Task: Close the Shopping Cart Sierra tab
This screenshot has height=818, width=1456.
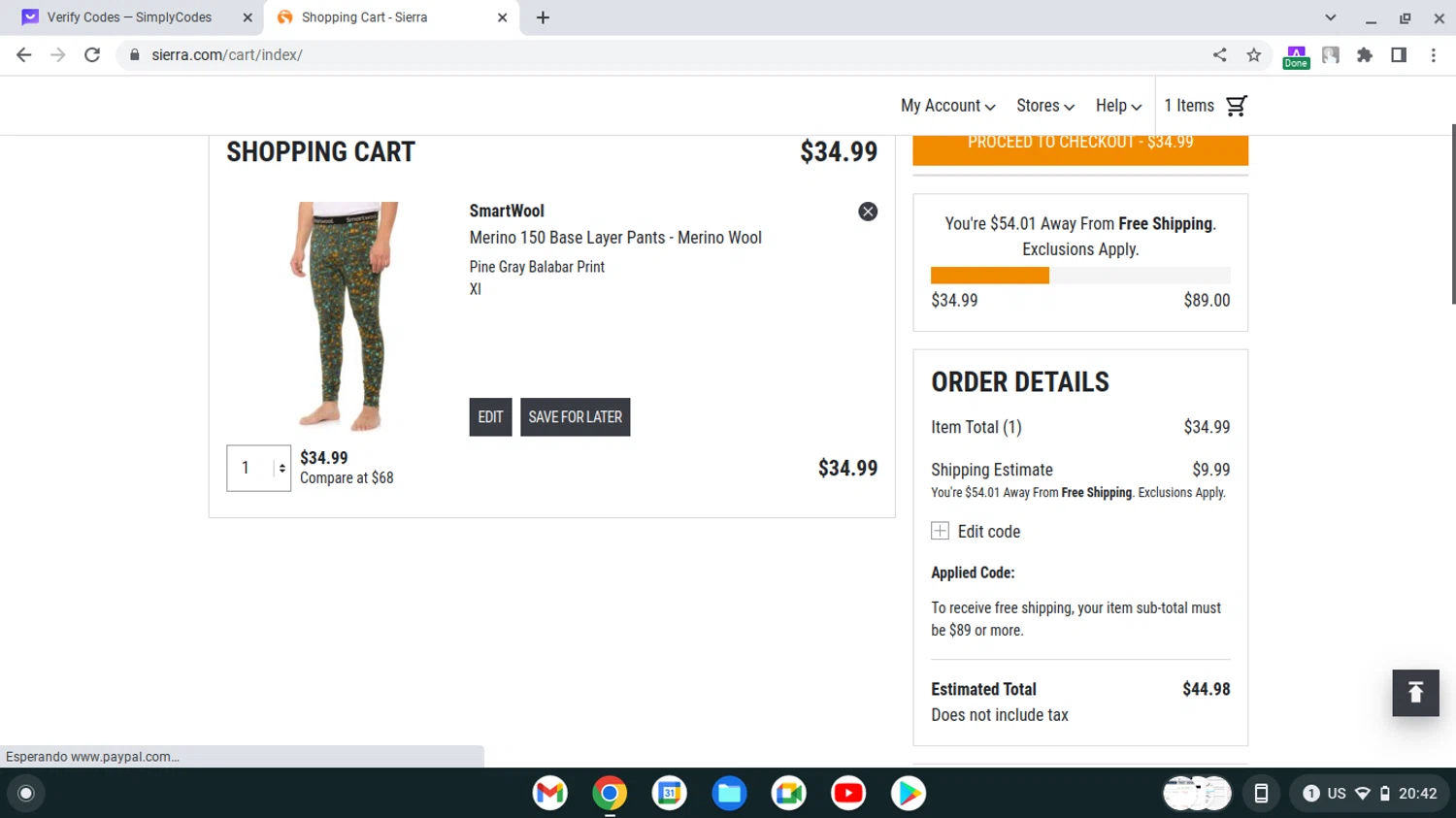Action: tap(502, 17)
